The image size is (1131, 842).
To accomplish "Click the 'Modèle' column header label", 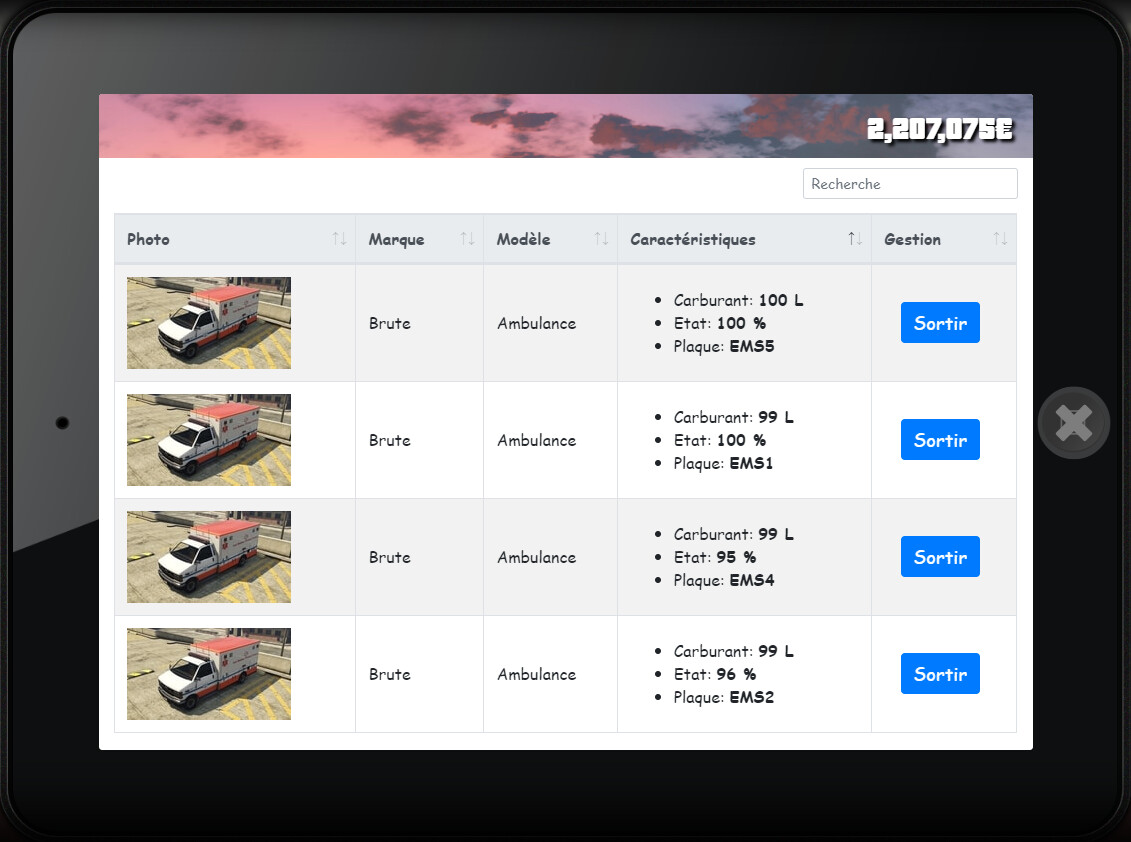I will [524, 239].
